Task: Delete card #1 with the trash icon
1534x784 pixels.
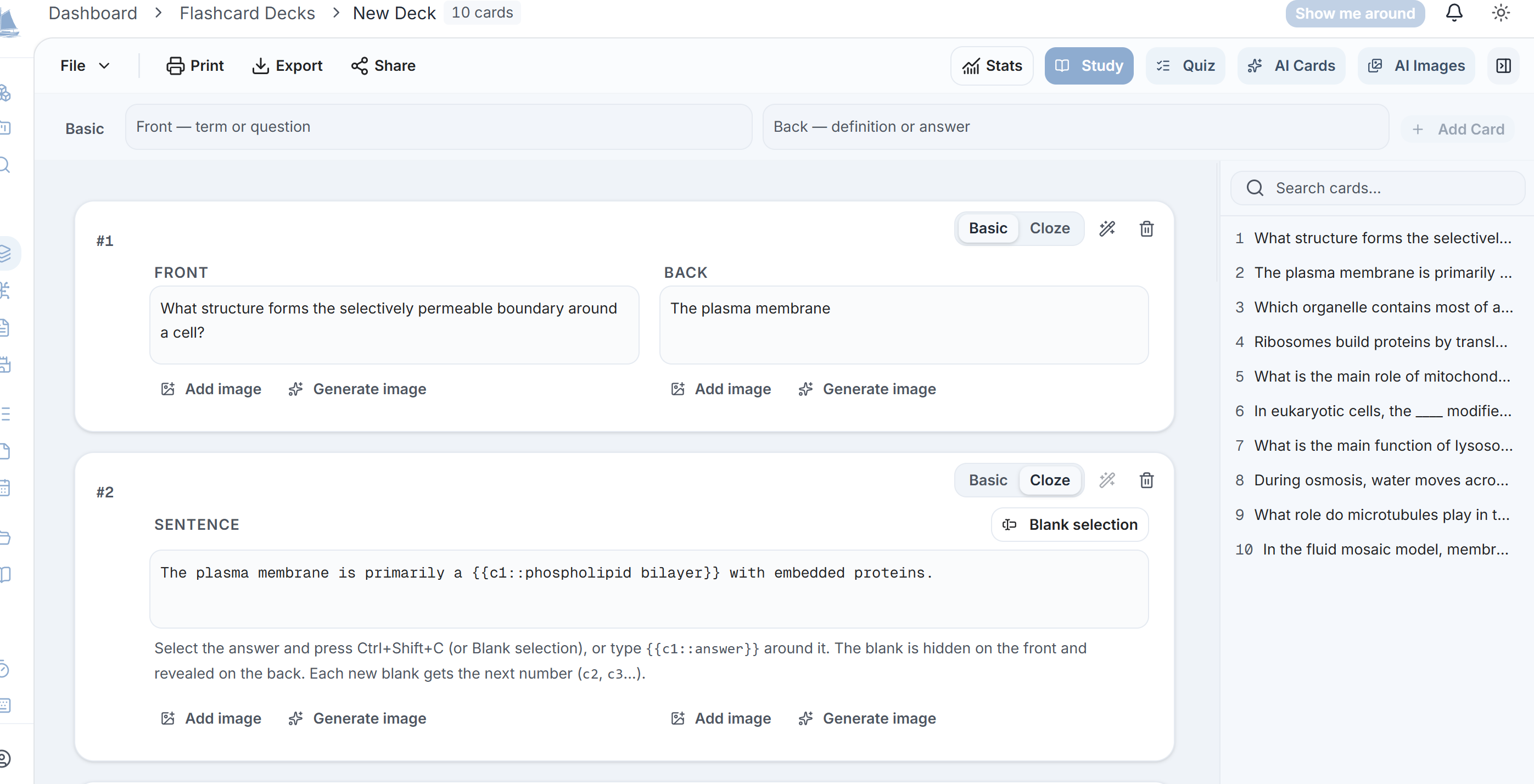Action: click(x=1146, y=228)
